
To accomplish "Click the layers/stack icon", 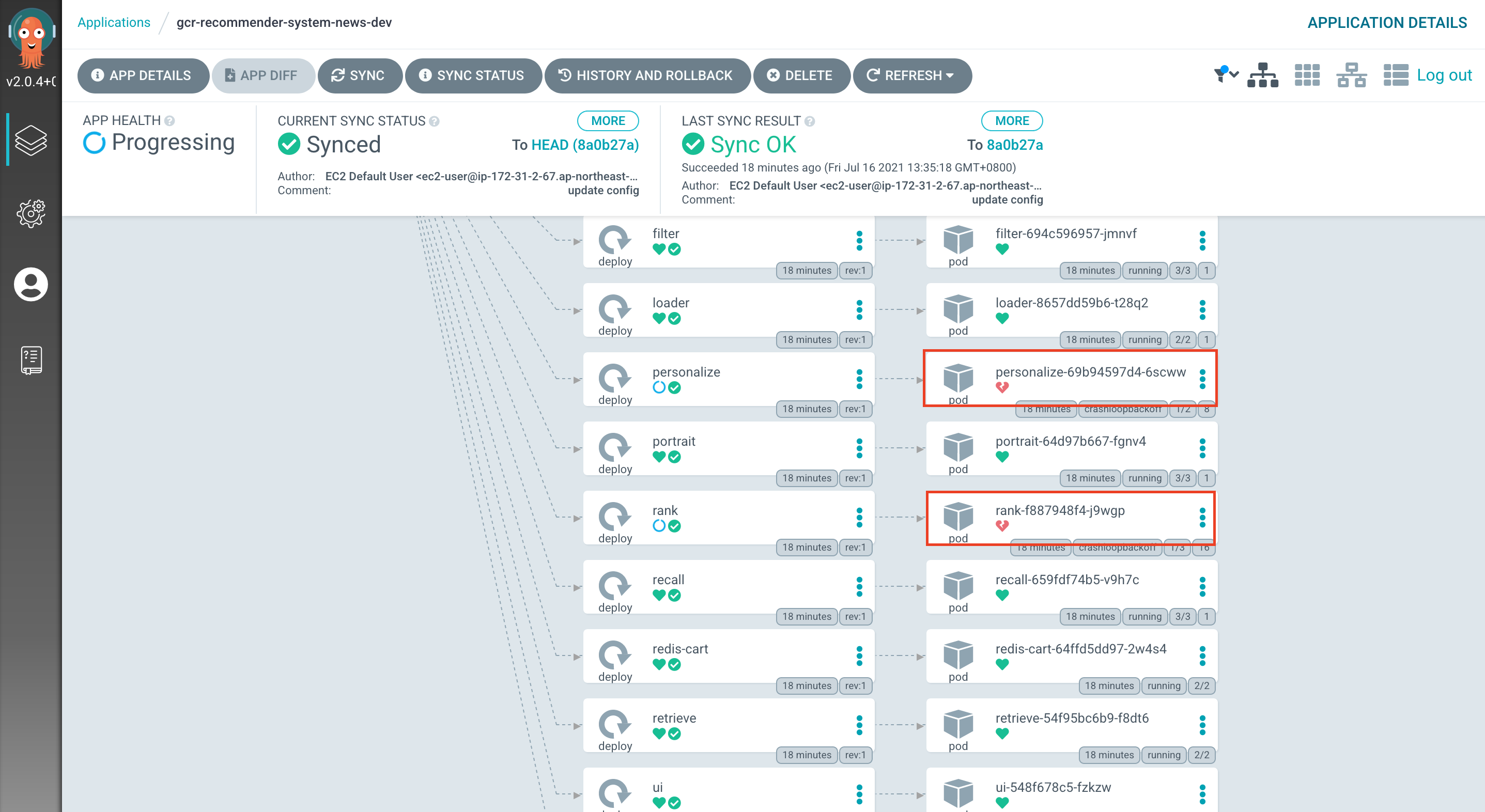I will 30,141.
